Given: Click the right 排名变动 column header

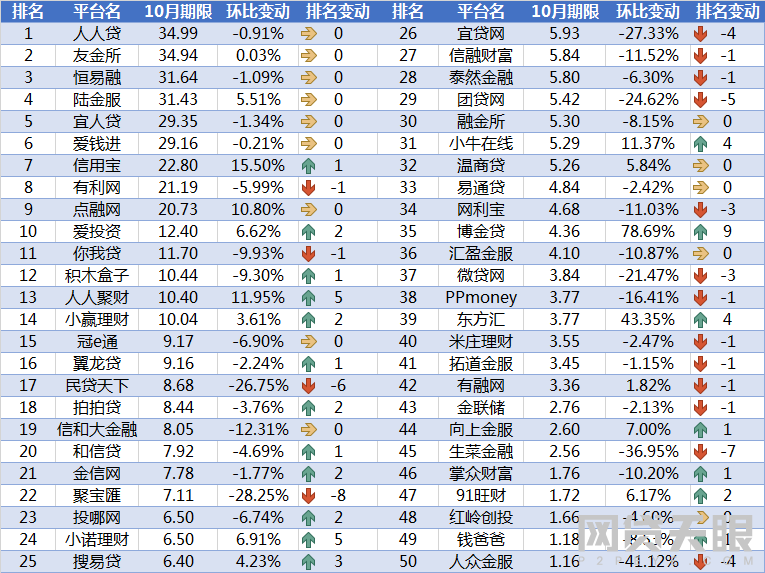Looking at the screenshot, I should 728,11.
